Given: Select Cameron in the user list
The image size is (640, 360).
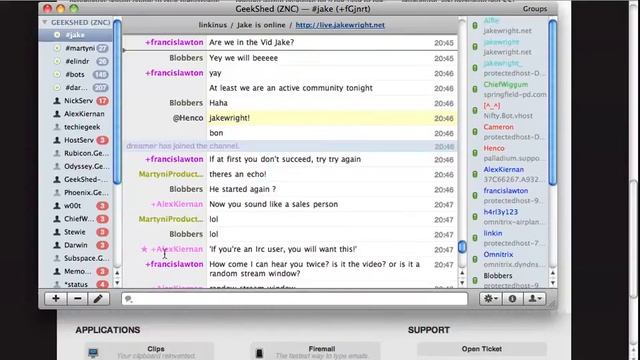Looking at the screenshot, I should [x=498, y=127].
